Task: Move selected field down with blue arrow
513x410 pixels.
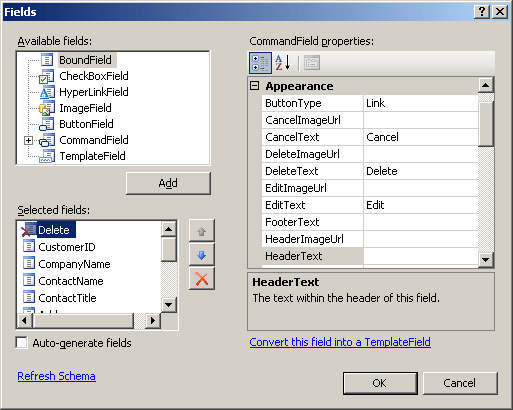Action: [x=201, y=255]
